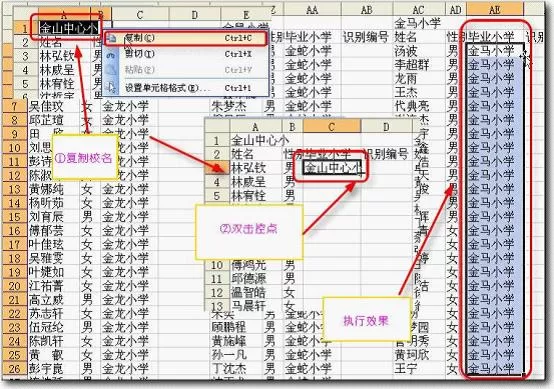554x389 pixels.
Task: Select the highlighted column AE header
Action: click(x=495, y=9)
